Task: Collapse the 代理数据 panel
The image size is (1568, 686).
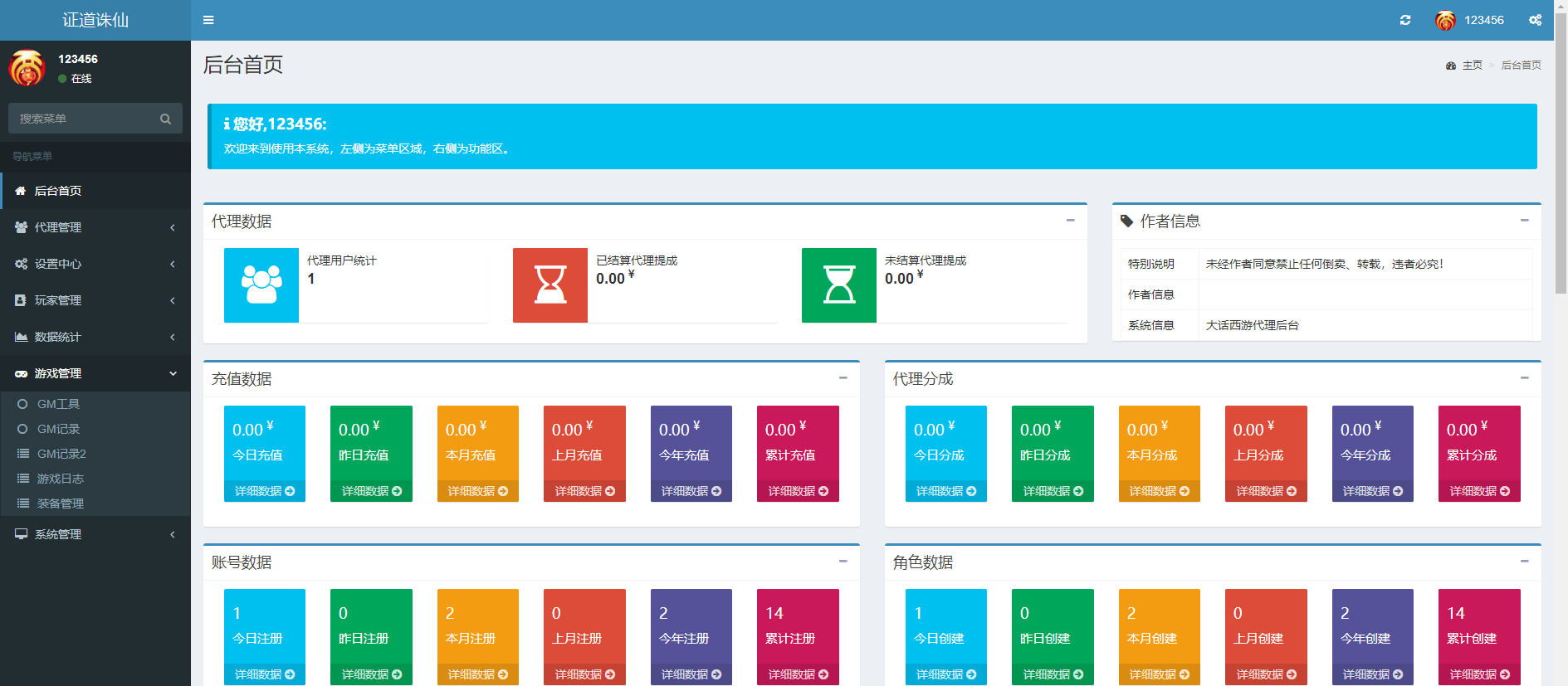Action: click(x=1070, y=221)
